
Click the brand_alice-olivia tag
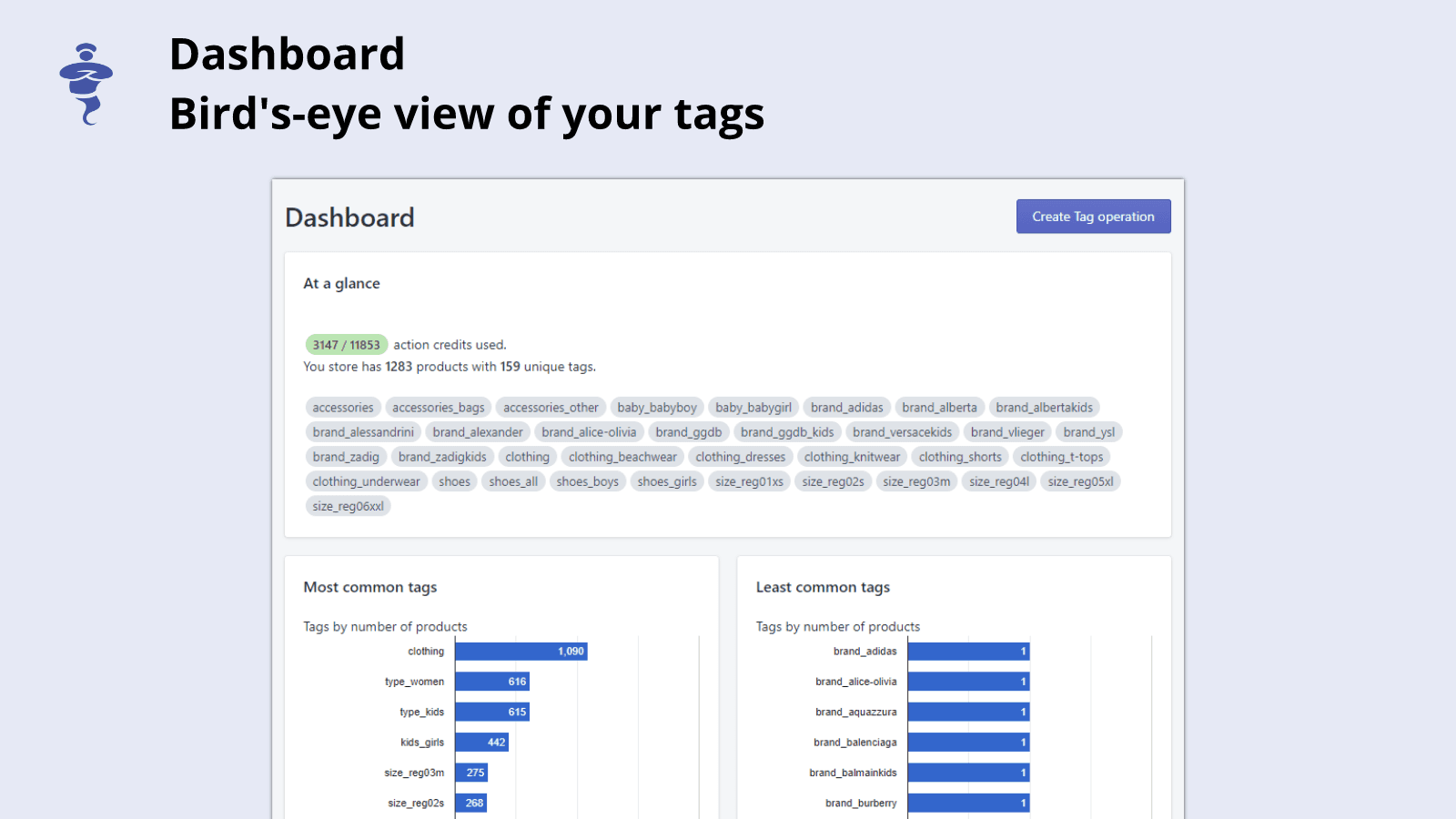589,431
